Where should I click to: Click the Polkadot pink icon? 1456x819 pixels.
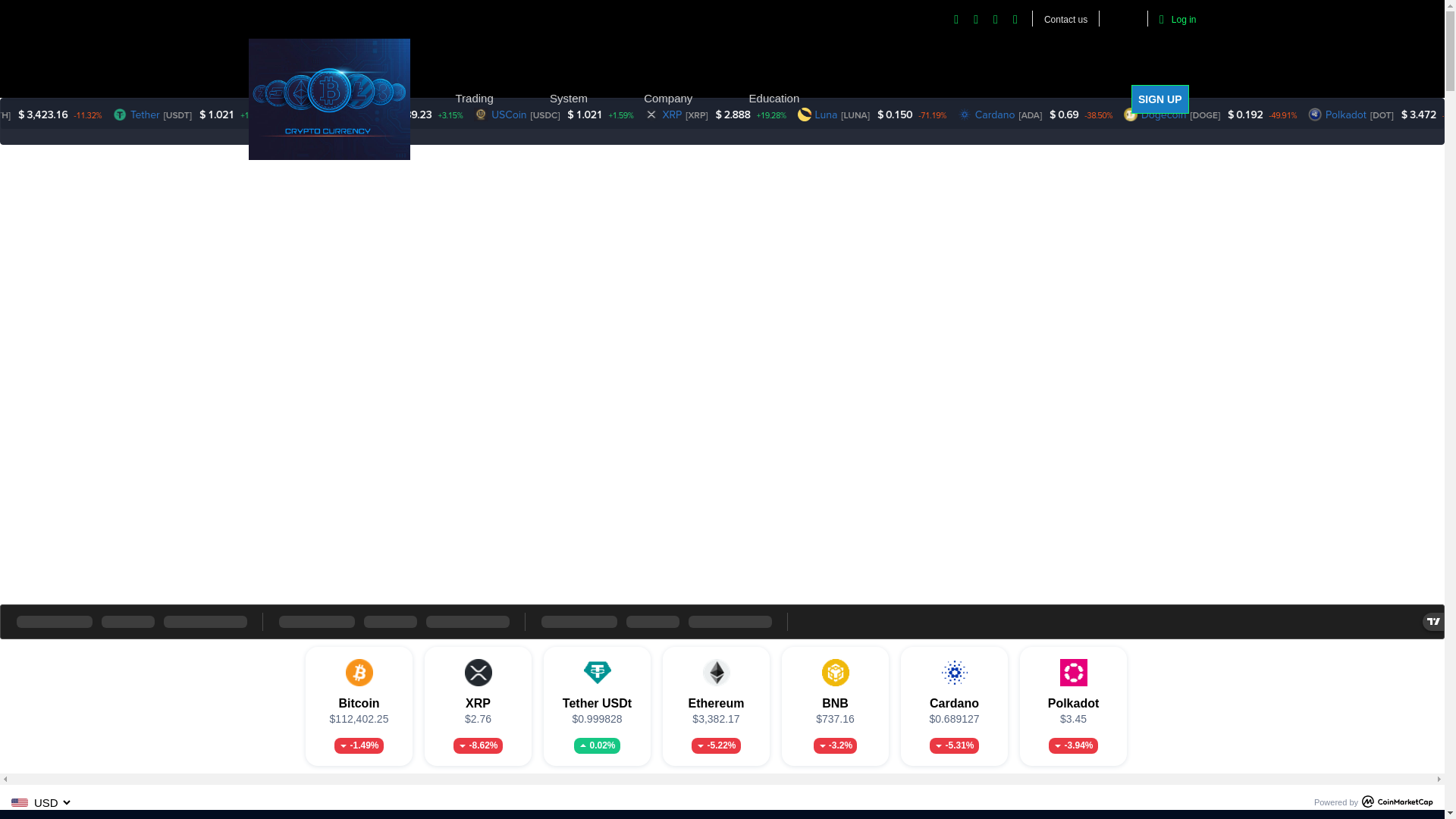(1073, 673)
